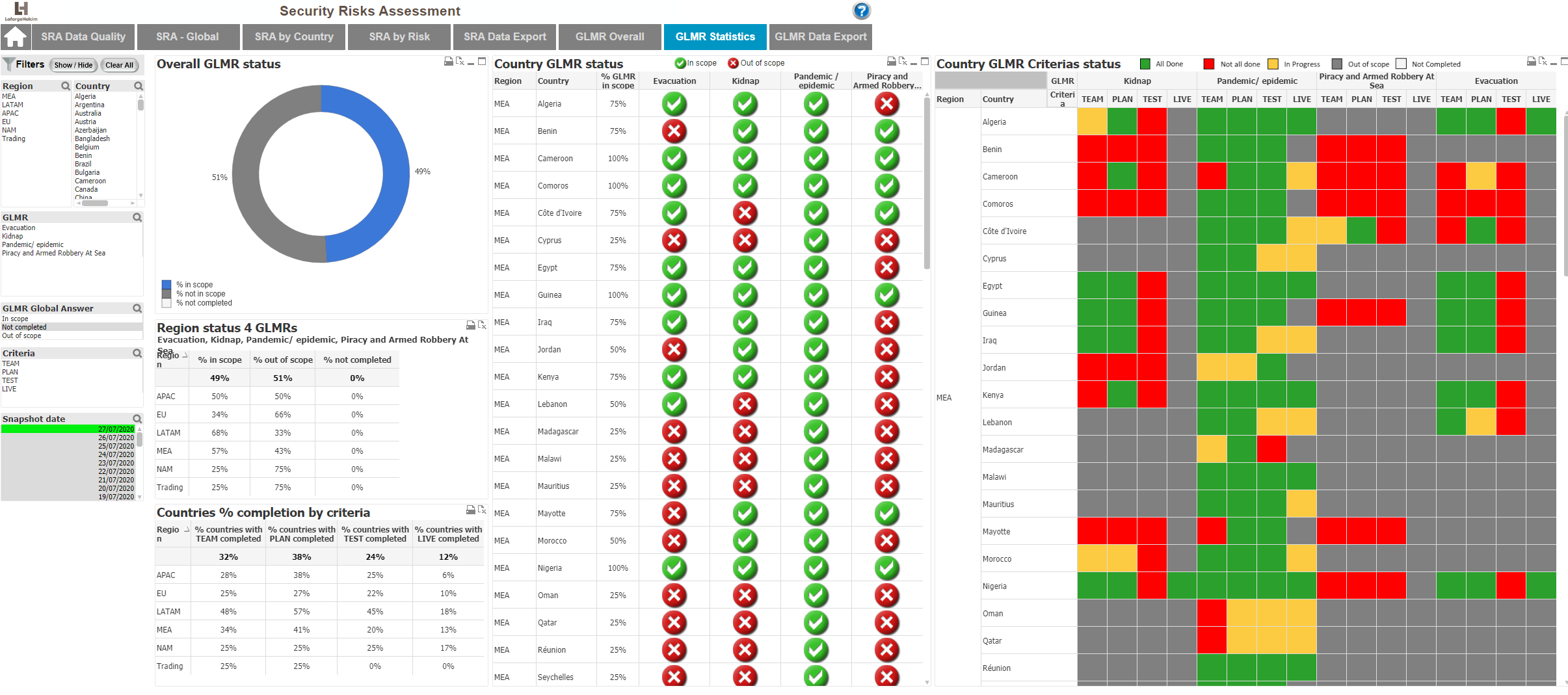Switch to the GLMR Overall tab
The height and width of the screenshot is (695, 1568).
[609, 37]
